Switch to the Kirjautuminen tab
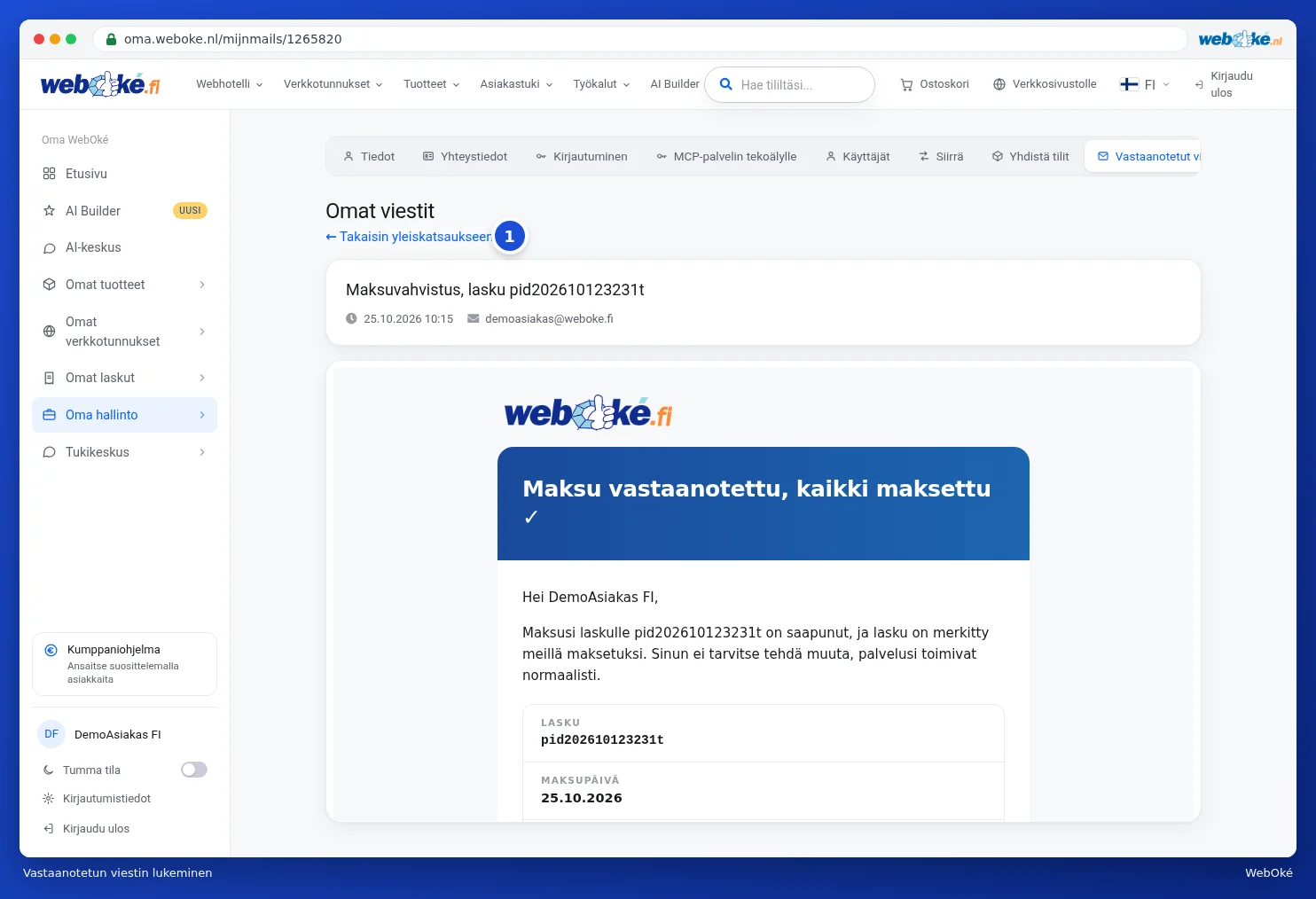The width and height of the screenshot is (1316, 899). [582, 157]
